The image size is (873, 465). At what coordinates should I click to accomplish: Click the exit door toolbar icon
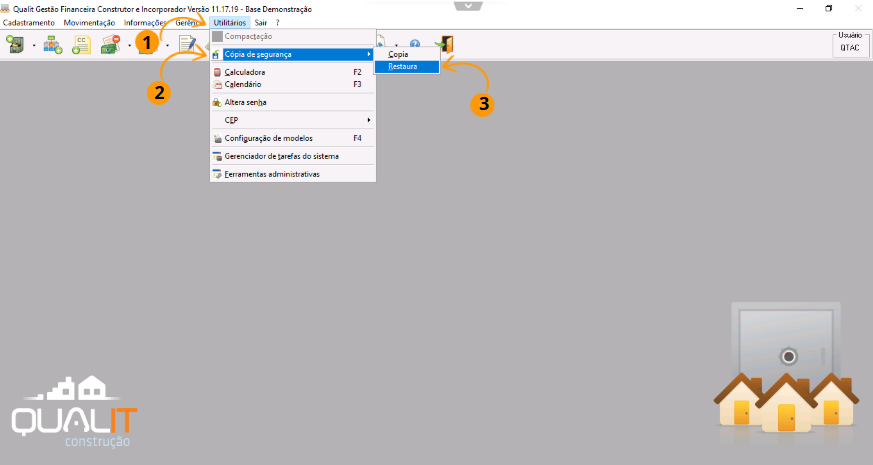445,45
